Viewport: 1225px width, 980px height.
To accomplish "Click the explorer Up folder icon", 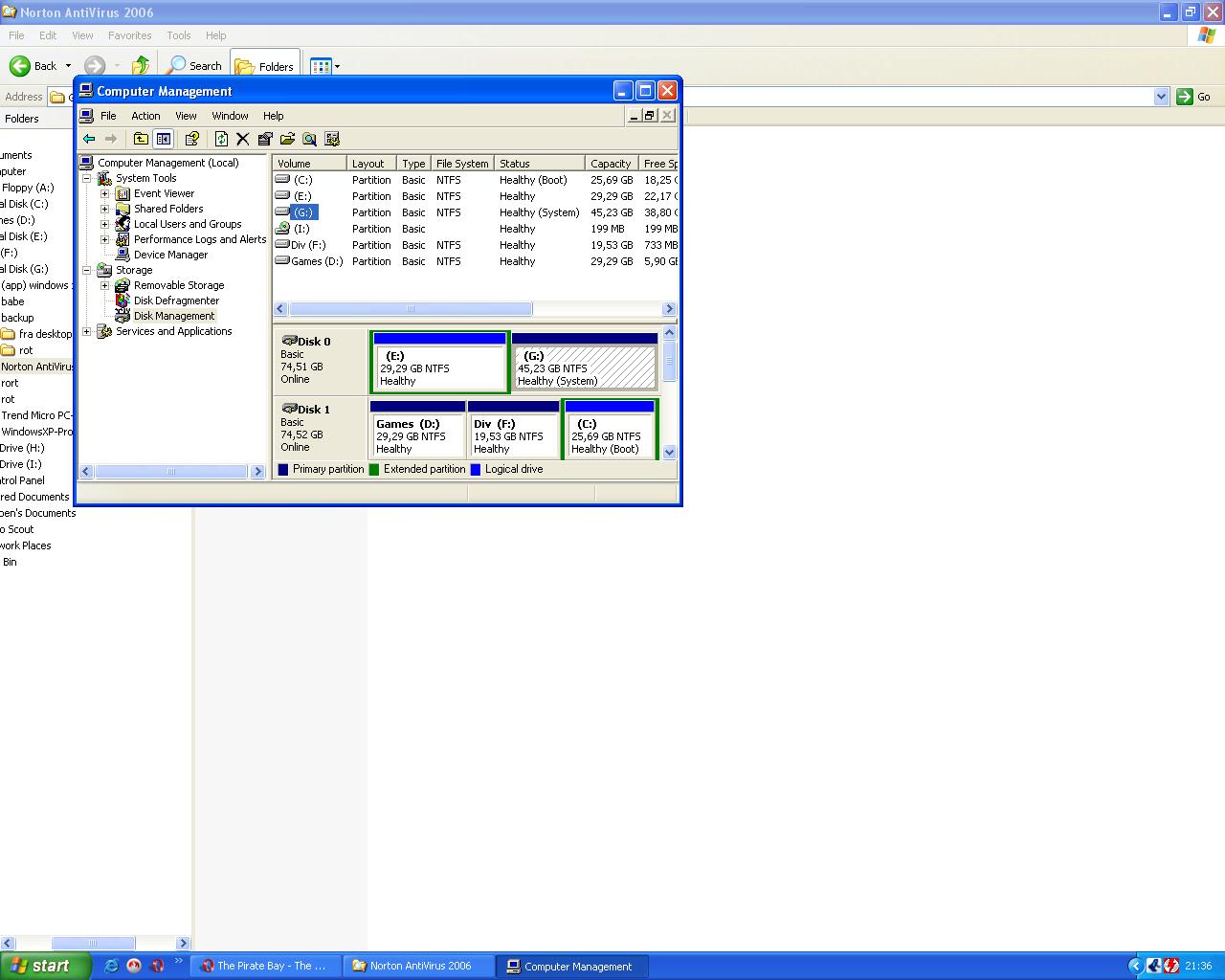I will (141, 65).
